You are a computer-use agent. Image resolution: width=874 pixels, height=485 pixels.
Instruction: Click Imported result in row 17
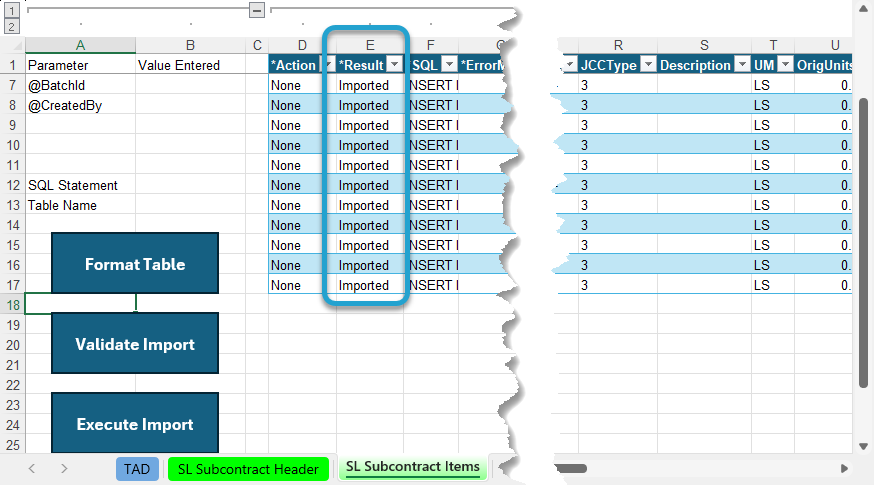click(370, 285)
